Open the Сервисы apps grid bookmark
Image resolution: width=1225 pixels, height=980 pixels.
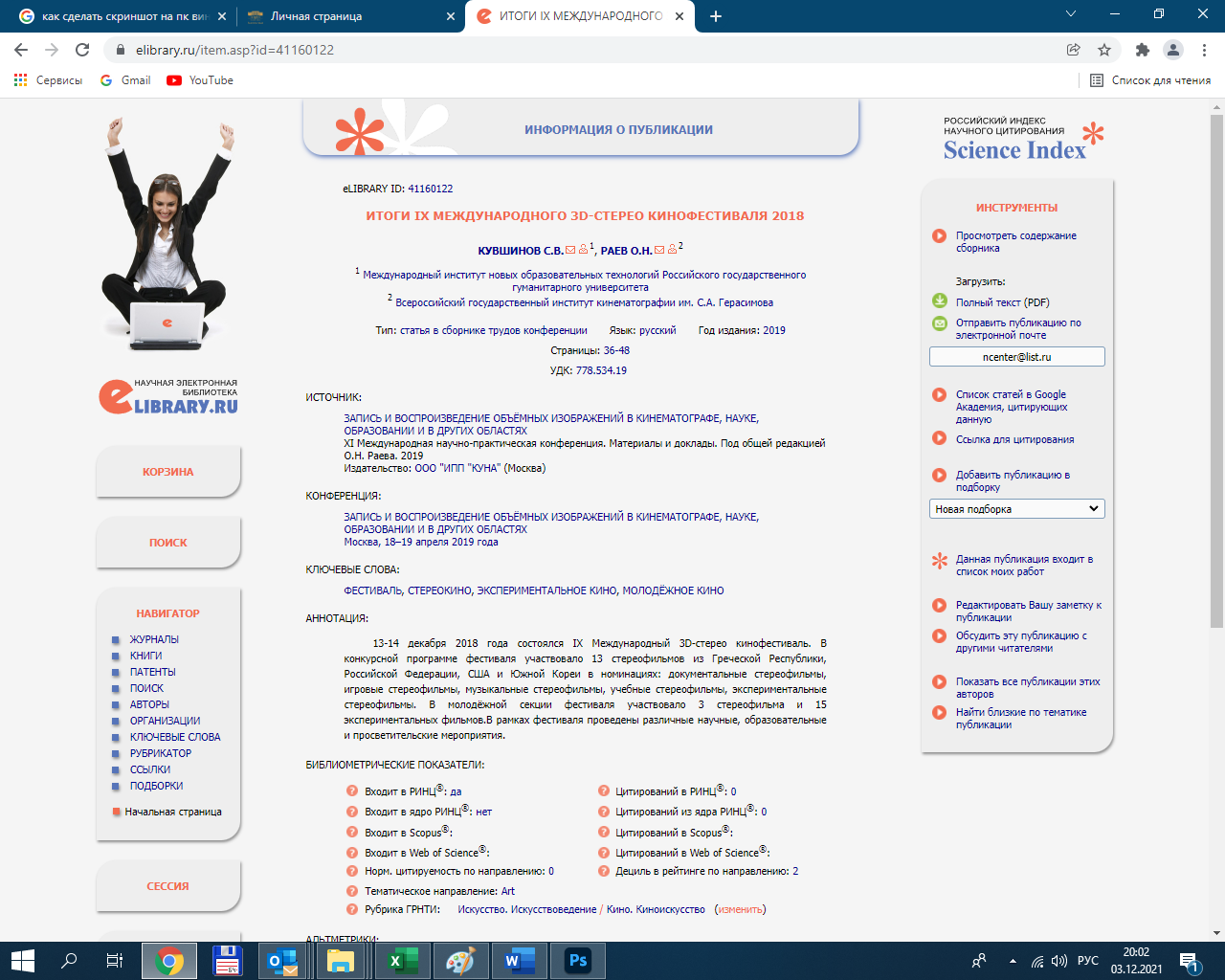click(48, 80)
